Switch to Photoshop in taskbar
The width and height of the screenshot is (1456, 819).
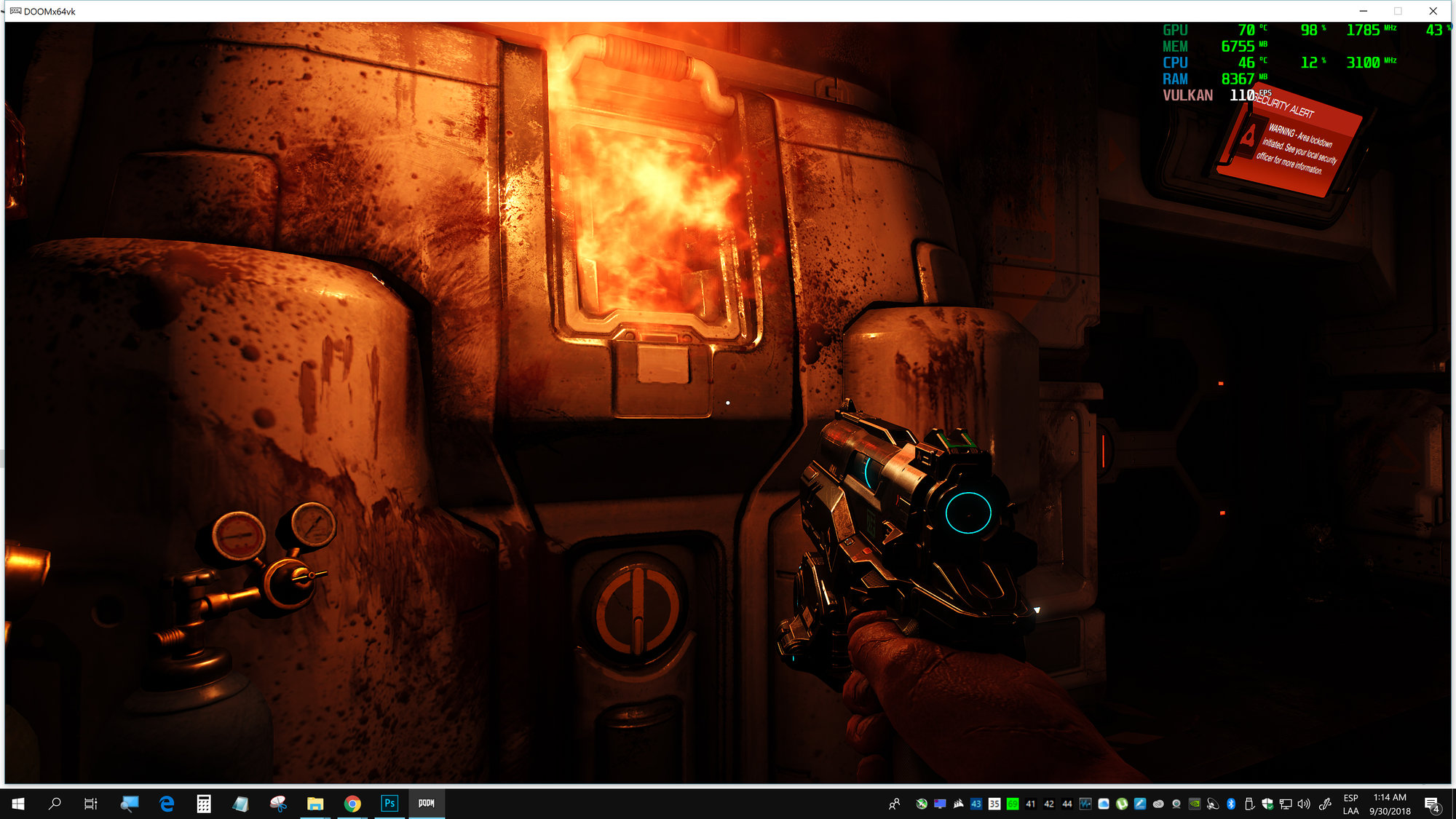(x=389, y=804)
